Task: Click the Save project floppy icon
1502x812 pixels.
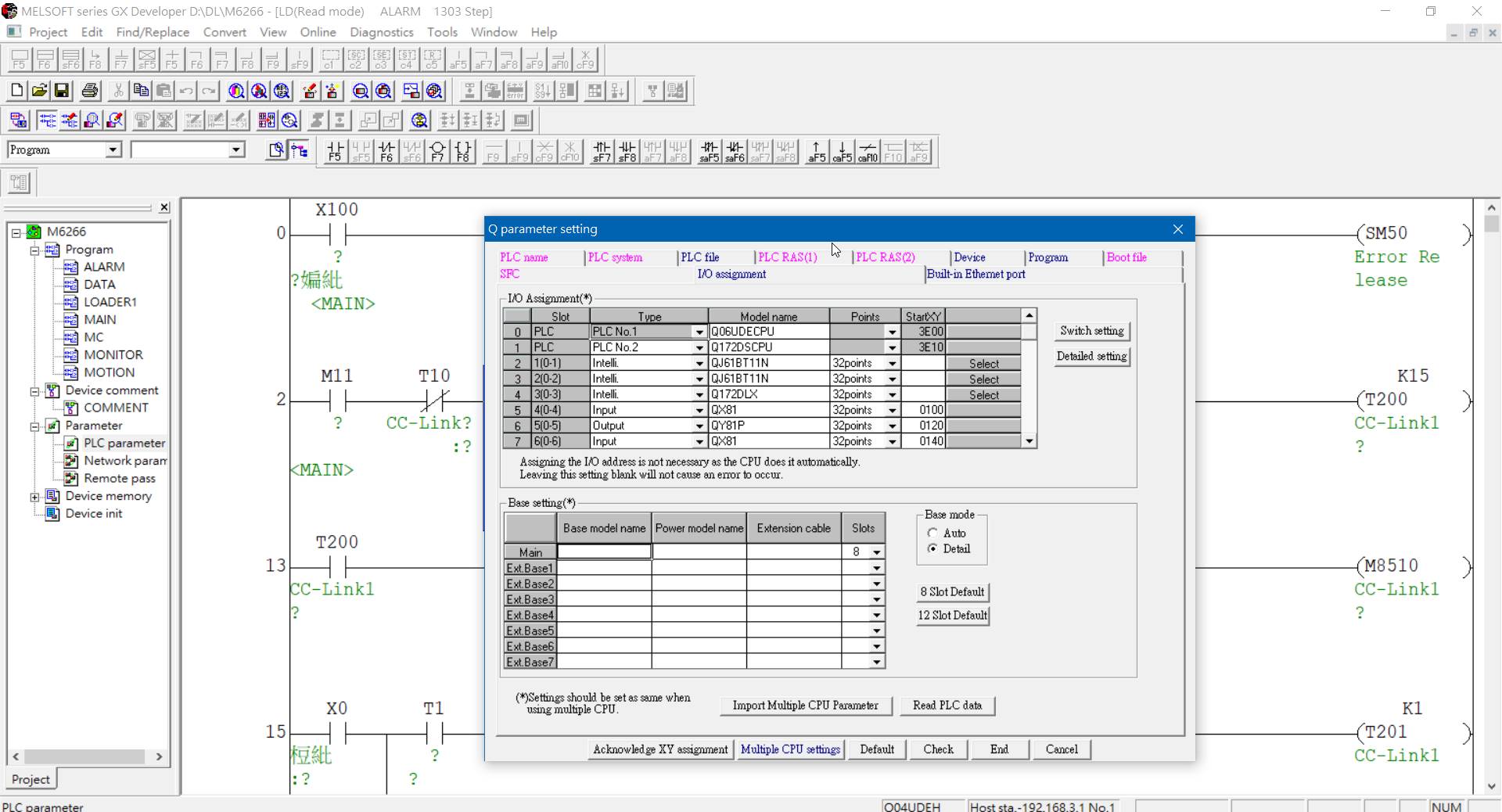Action: [x=62, y=91]
